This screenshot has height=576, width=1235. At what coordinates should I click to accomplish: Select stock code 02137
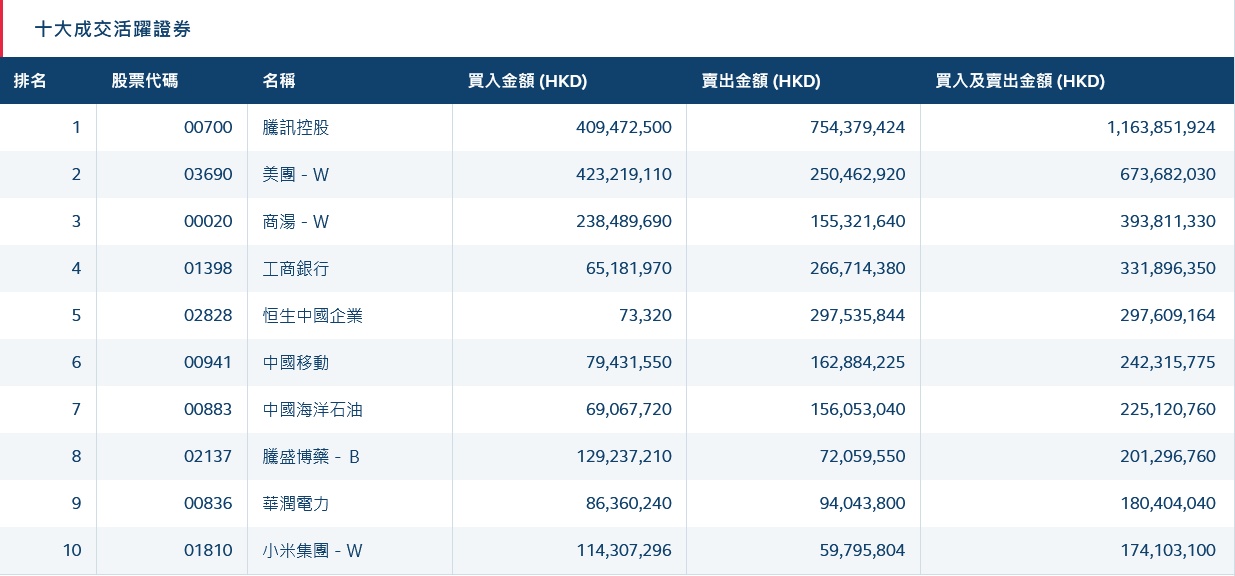[208, 456]
